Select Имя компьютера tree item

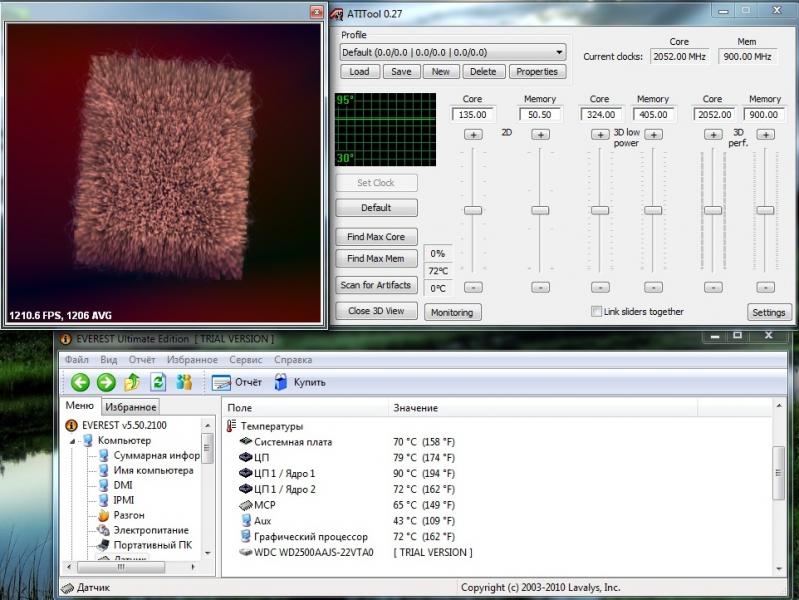[x=153, y=470]
